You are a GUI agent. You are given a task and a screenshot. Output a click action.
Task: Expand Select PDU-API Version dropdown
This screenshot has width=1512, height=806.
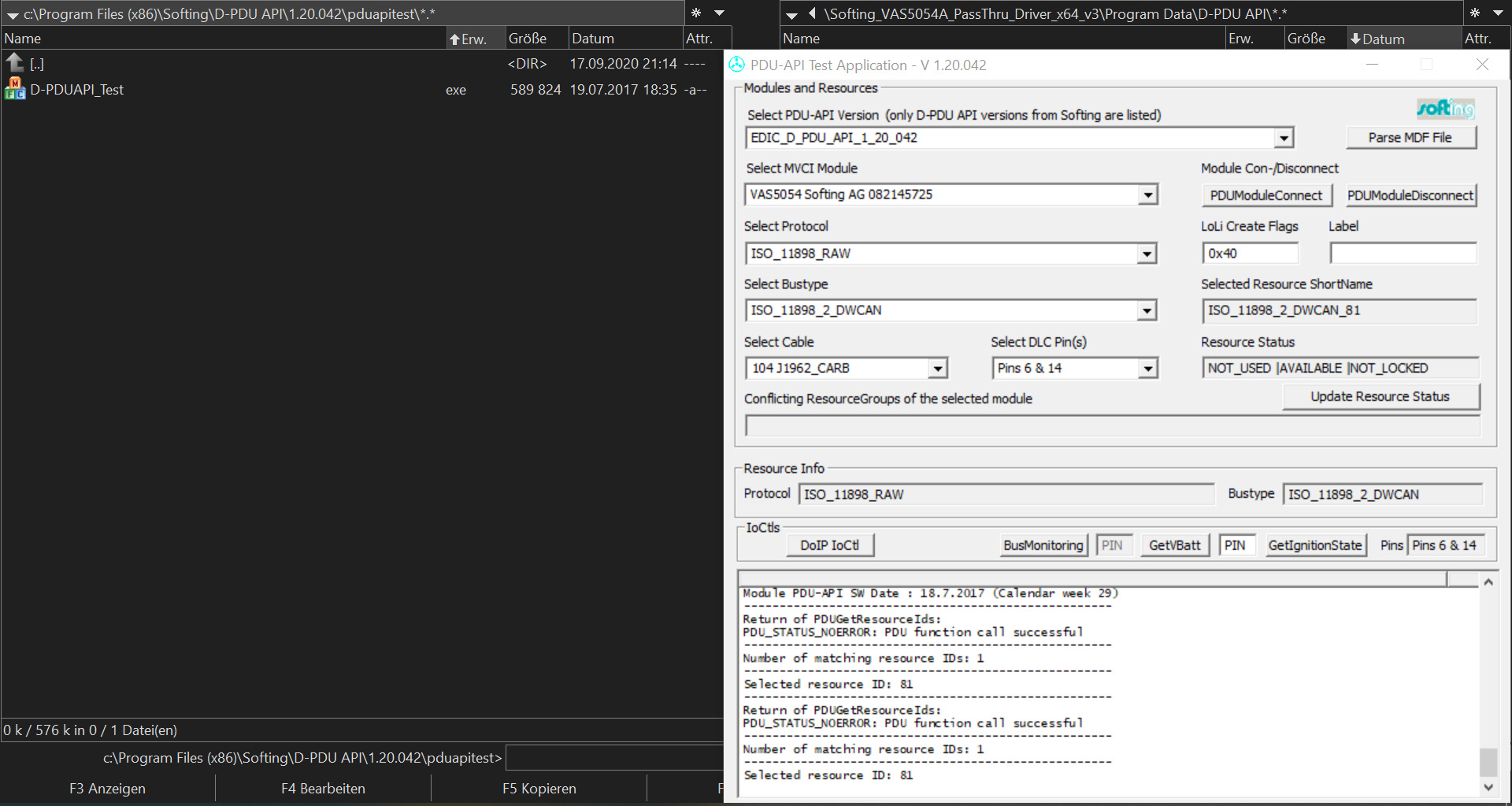tap(1284, 138)
